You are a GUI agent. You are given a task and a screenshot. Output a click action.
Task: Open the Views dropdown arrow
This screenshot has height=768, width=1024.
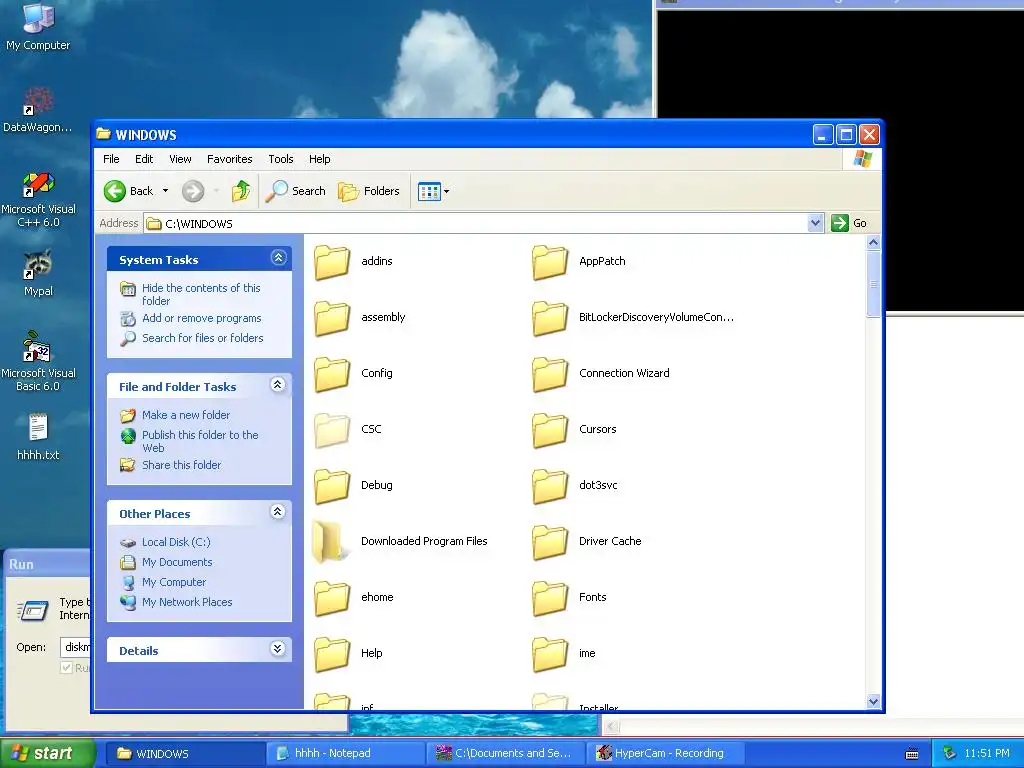[447, 192]
